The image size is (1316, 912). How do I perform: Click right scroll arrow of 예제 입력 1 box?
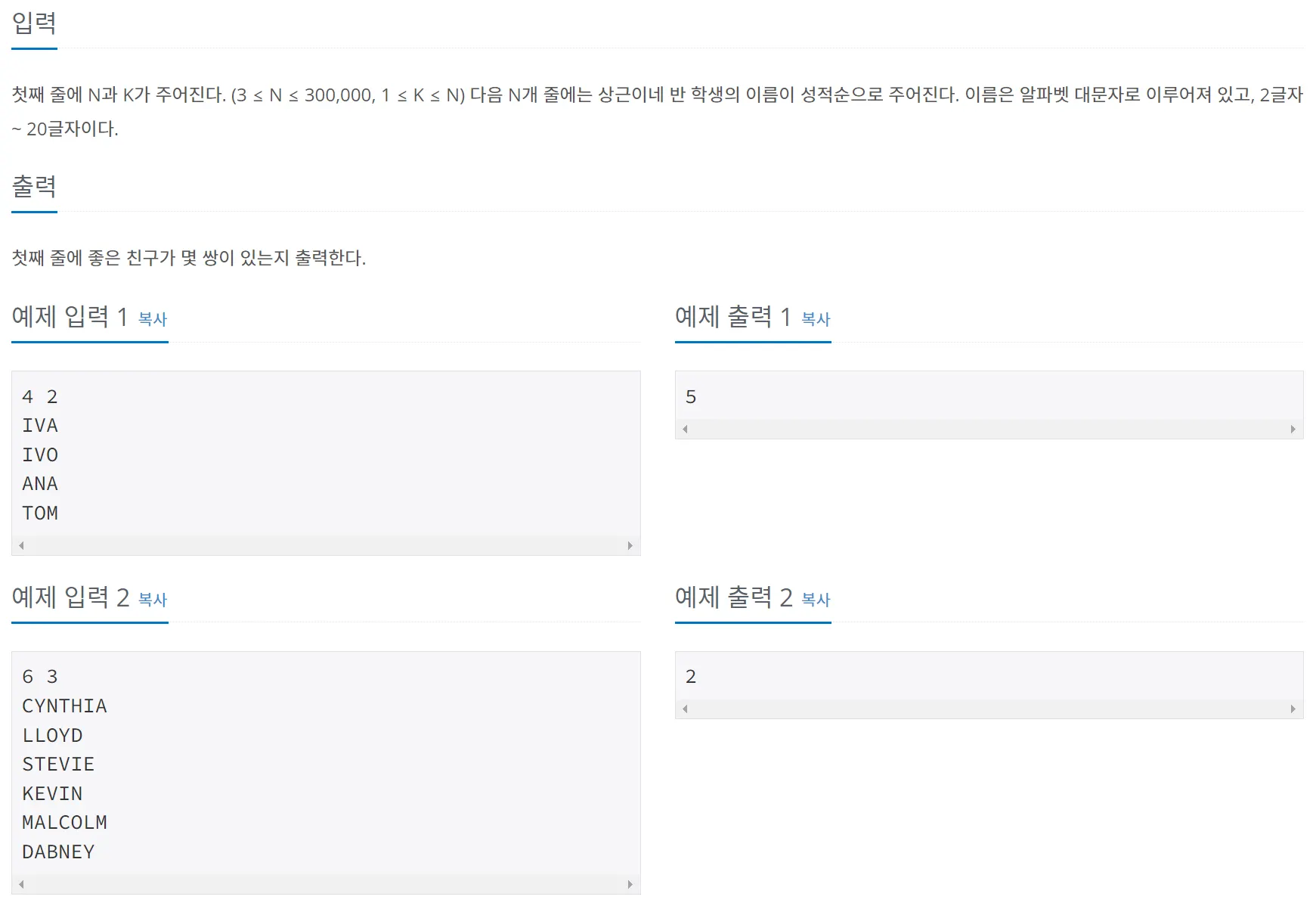coord(630,545)
